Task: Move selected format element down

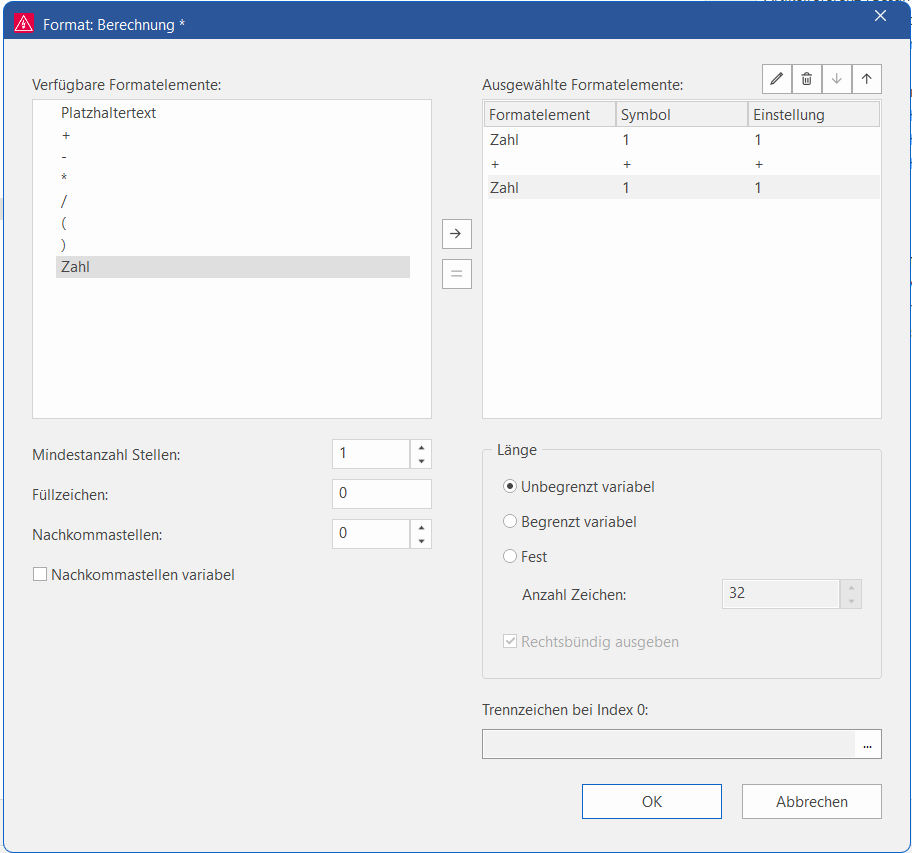Action: (837, 79)
